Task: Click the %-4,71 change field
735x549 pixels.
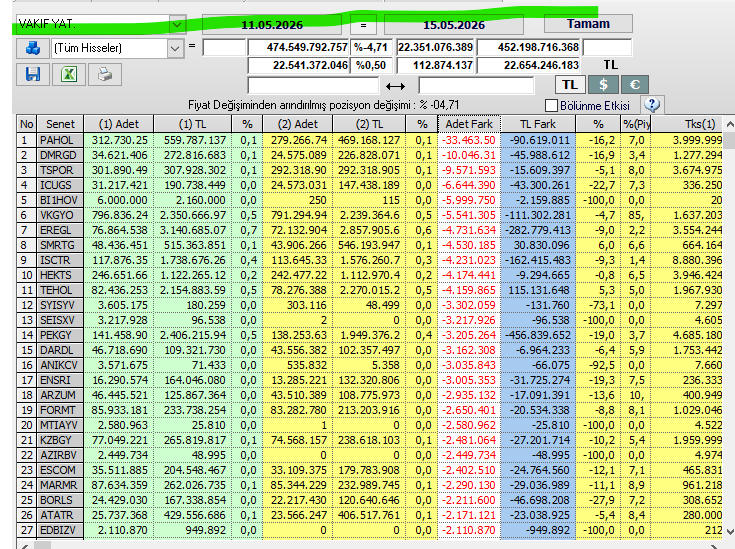Action: (x=370, y=47)
